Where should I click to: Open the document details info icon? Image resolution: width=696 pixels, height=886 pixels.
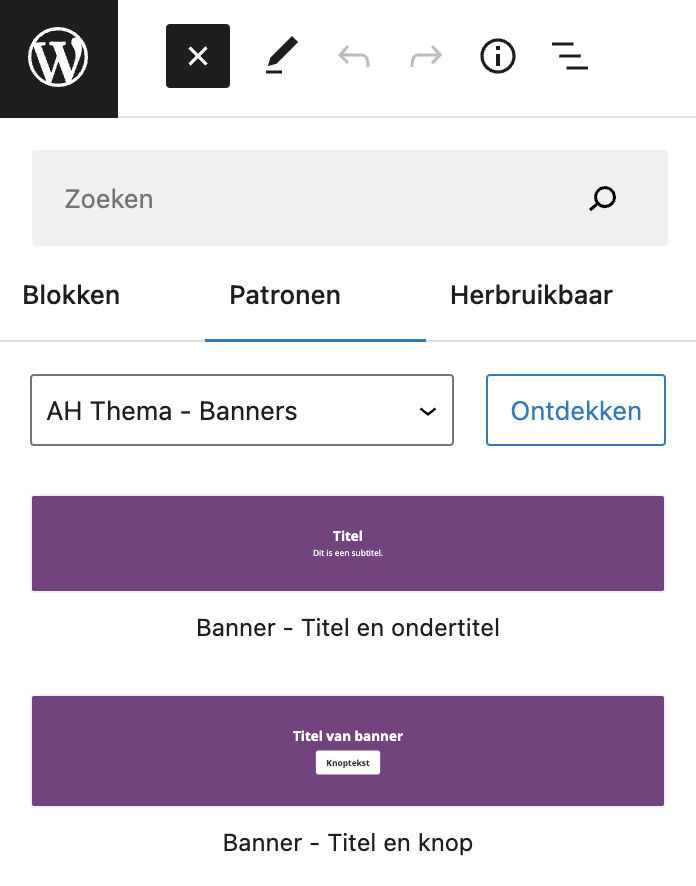pos(498,56)
